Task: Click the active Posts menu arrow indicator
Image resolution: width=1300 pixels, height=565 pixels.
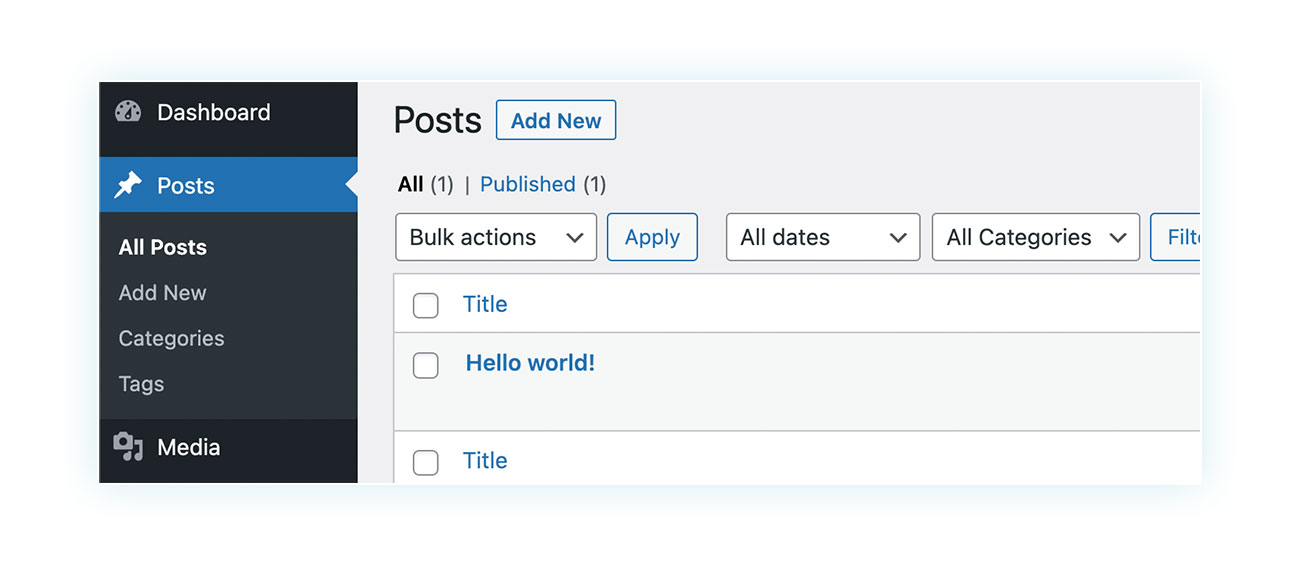Action: [x=351, y=185]
